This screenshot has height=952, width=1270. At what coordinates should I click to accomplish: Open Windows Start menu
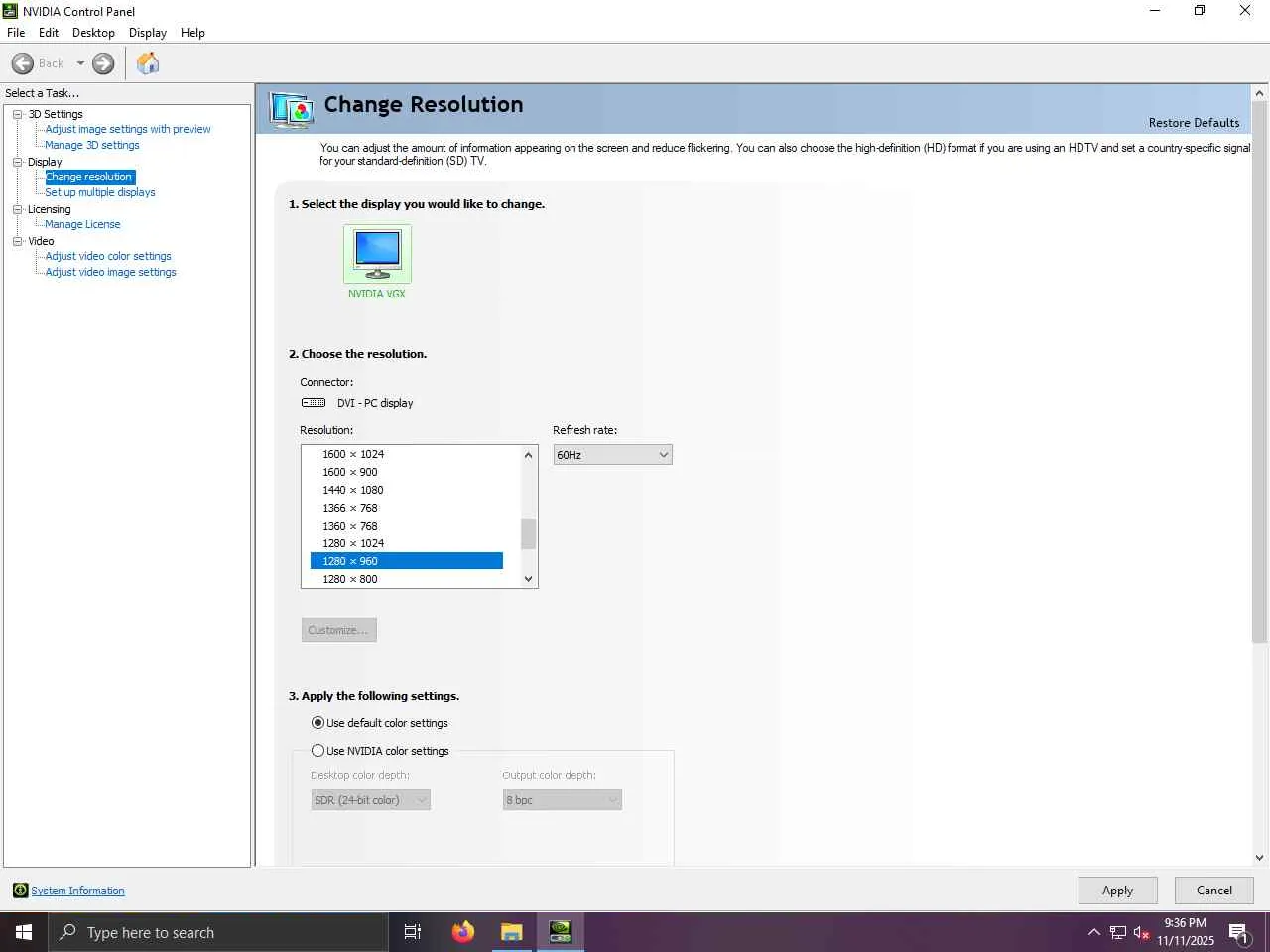24,932
